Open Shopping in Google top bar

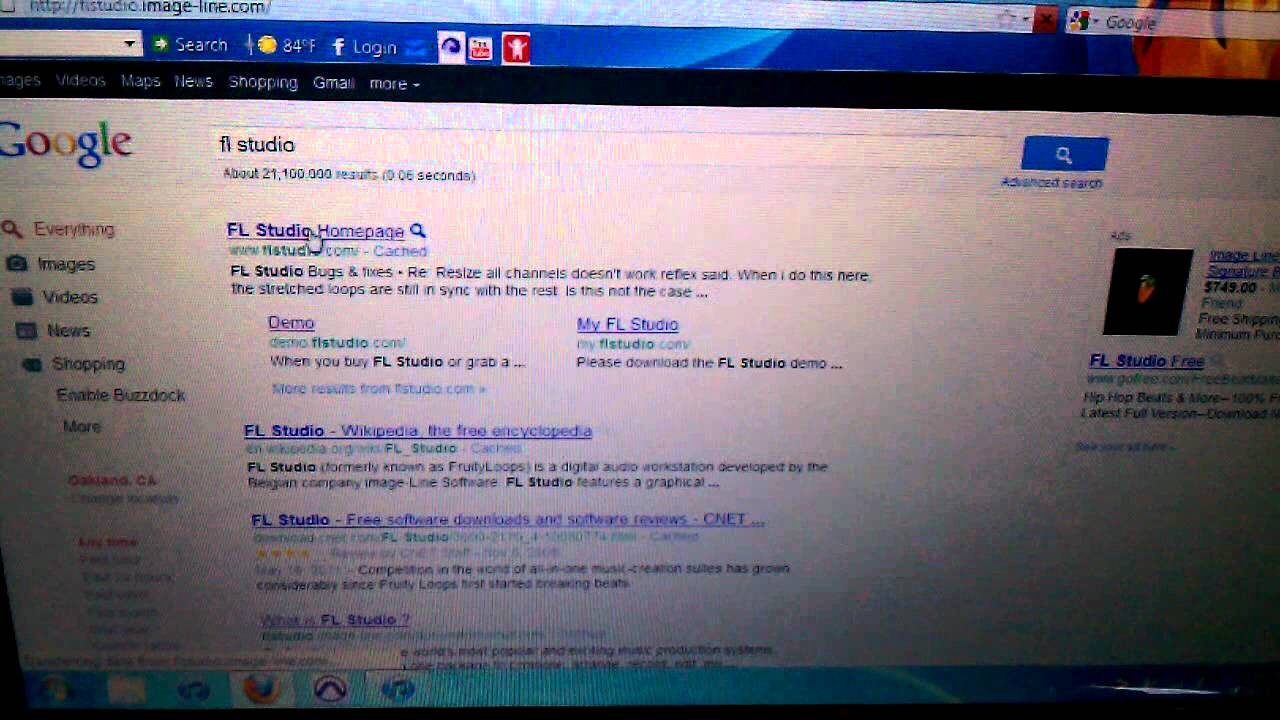pyautogui.click(x=263, y=82)
